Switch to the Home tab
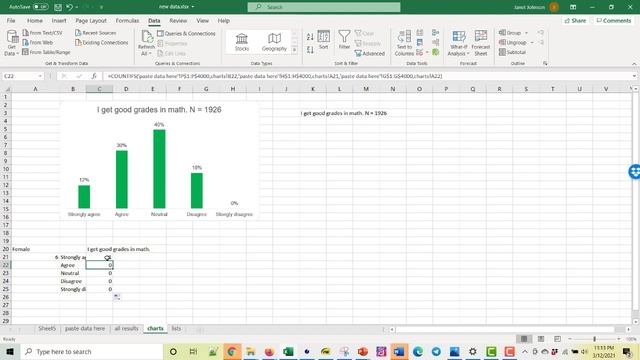 pos(35,20)
